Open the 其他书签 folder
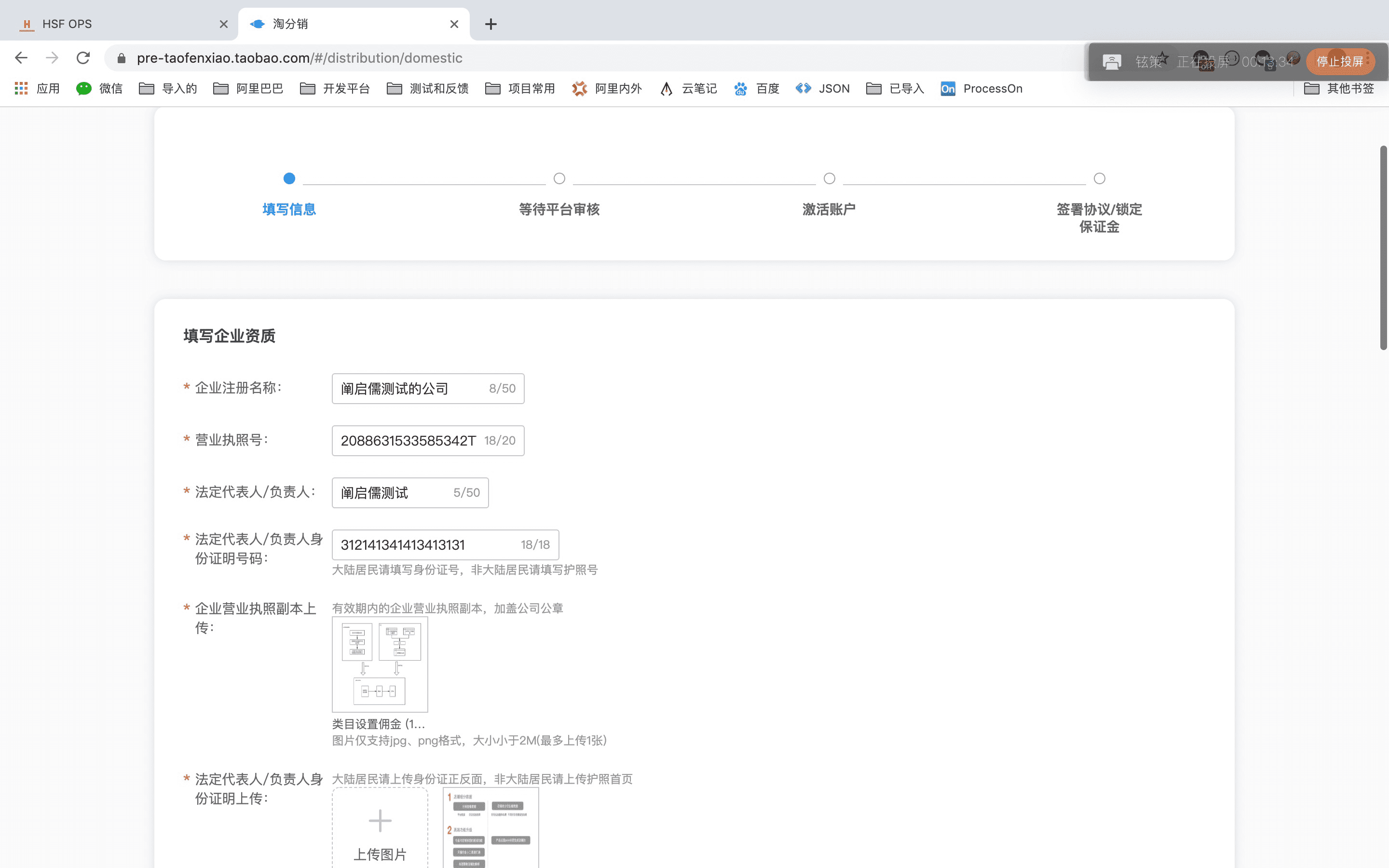Image resolution: width=1389 pixels, height=868 pixels. pos(1339,88)
